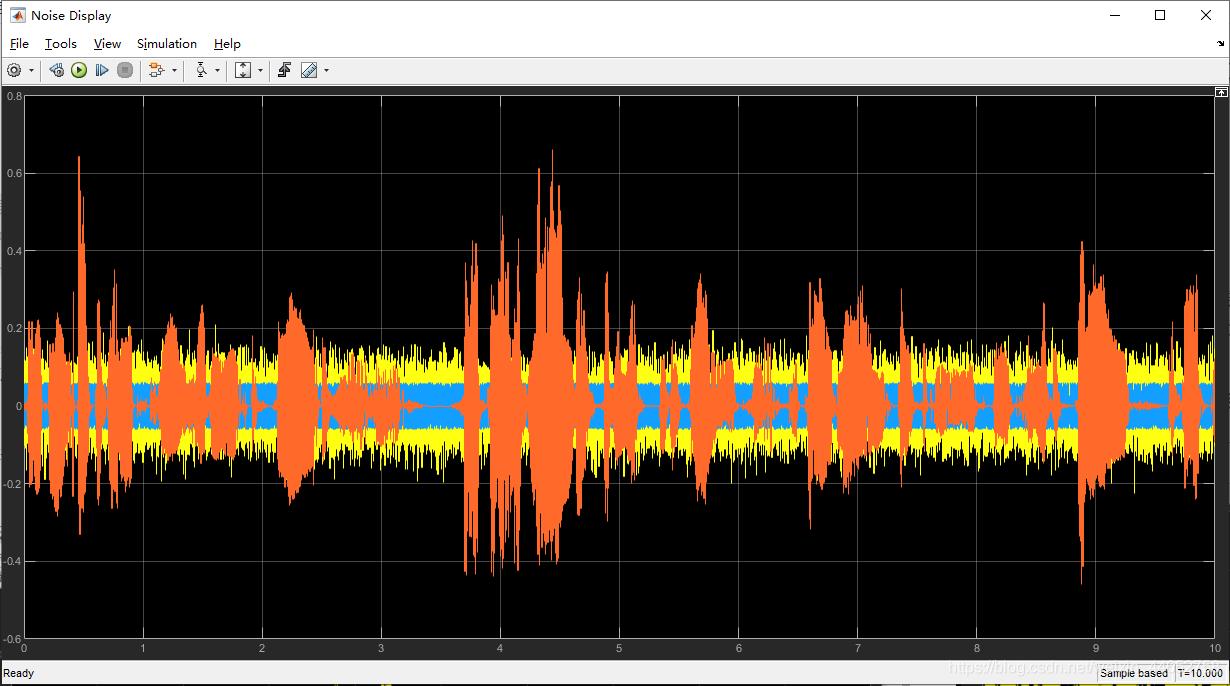Select the Zoom tool icon

(x=201, y=70)
